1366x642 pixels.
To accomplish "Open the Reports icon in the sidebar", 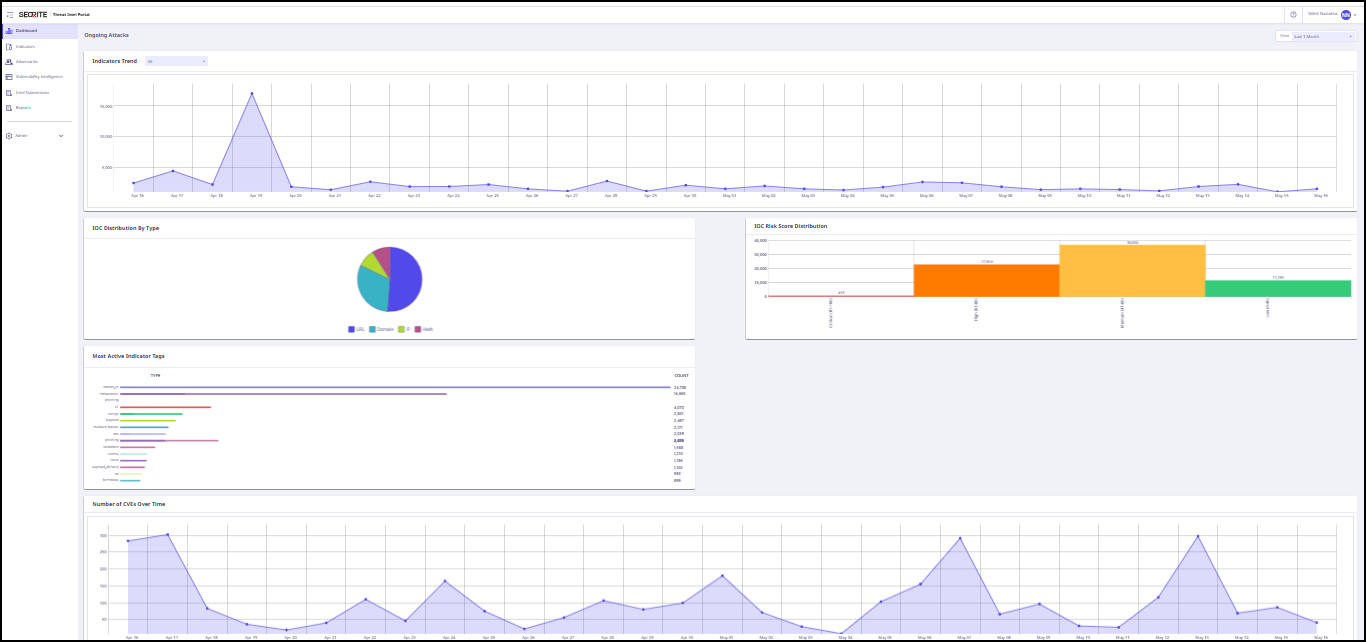I will pos(9,107).
